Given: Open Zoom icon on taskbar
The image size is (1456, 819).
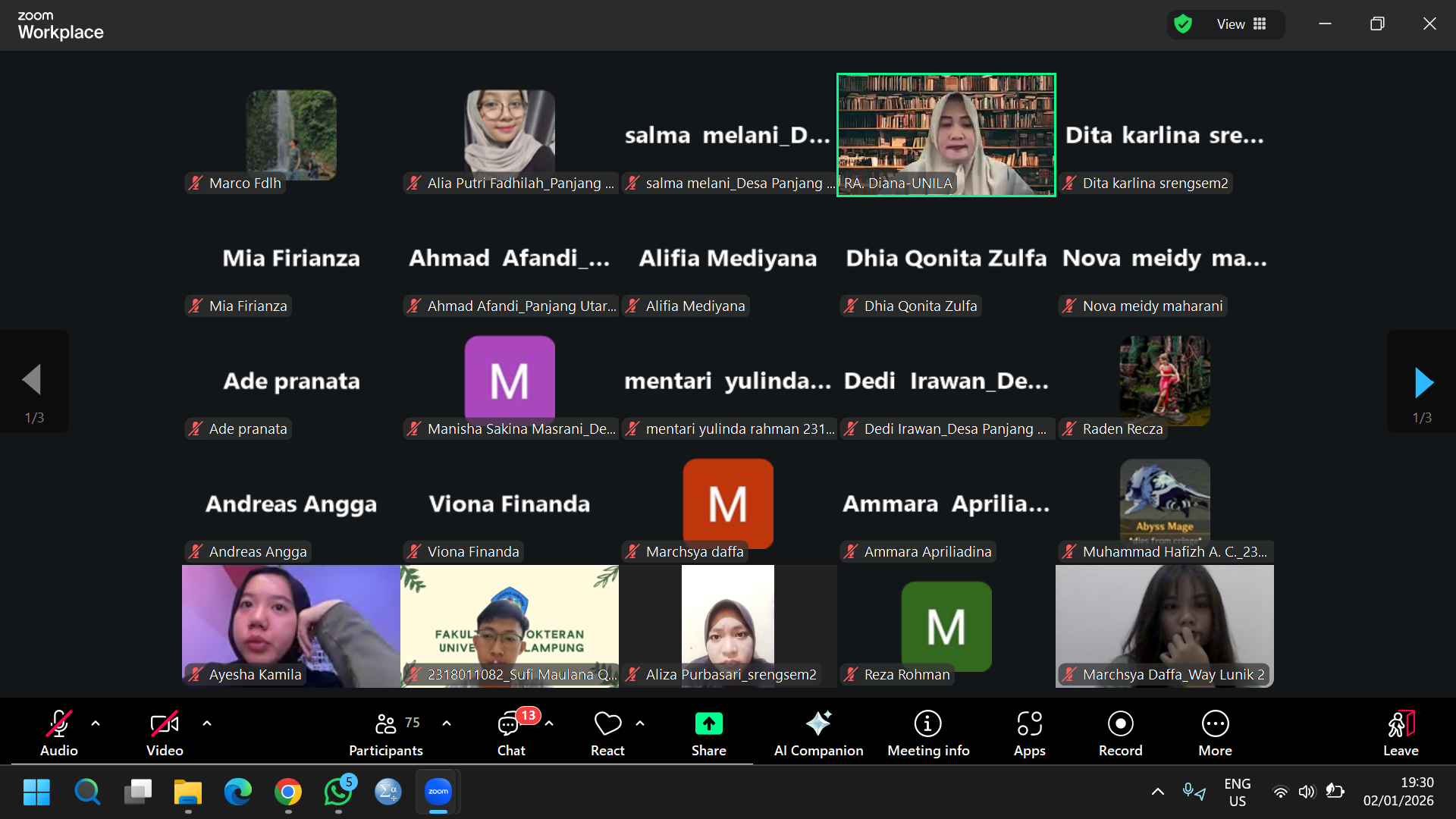Looking at the screenshot, I should pyautogui.click(x=438, y=792).
